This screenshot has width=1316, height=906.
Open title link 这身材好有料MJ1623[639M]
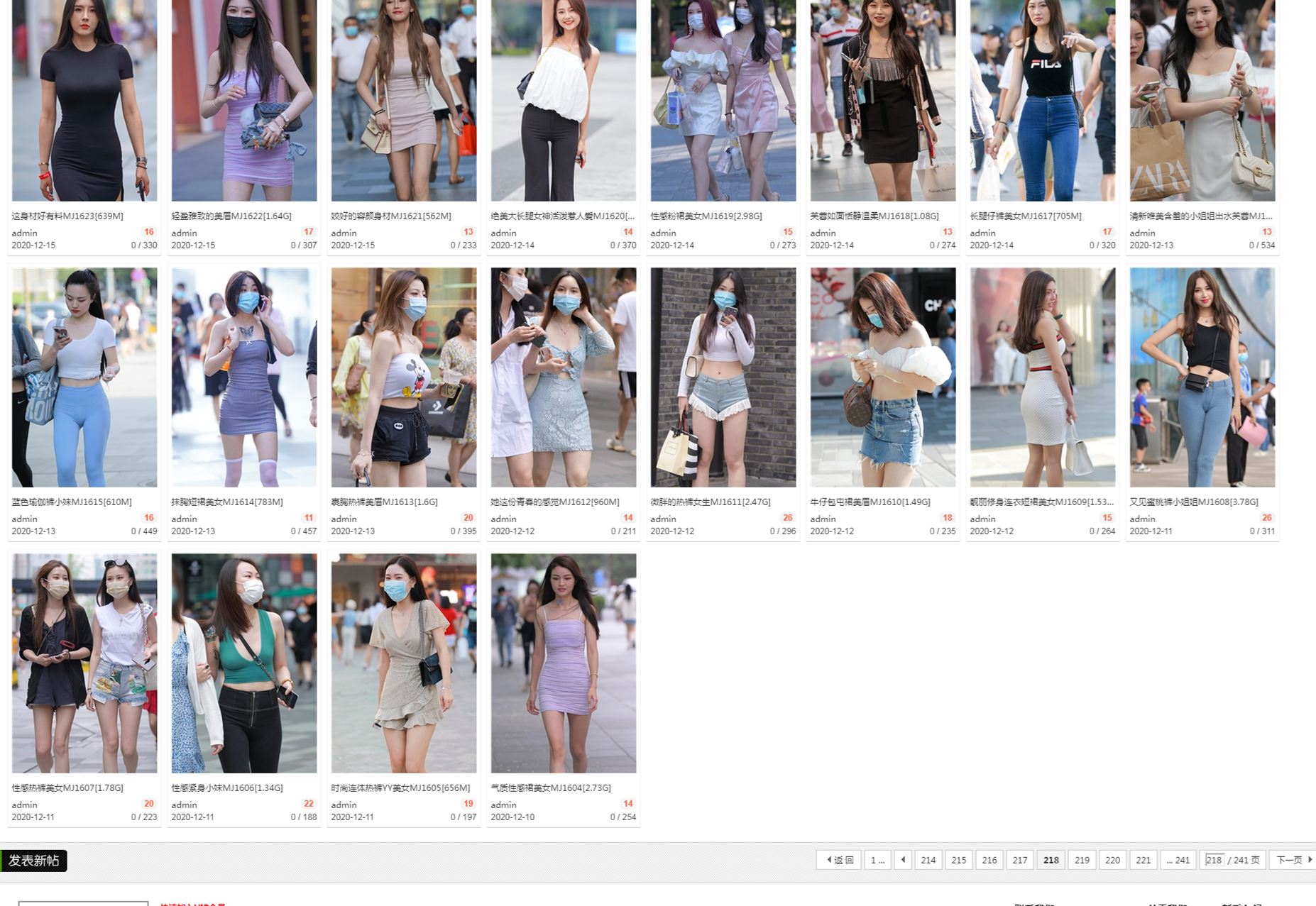point(67,216)
